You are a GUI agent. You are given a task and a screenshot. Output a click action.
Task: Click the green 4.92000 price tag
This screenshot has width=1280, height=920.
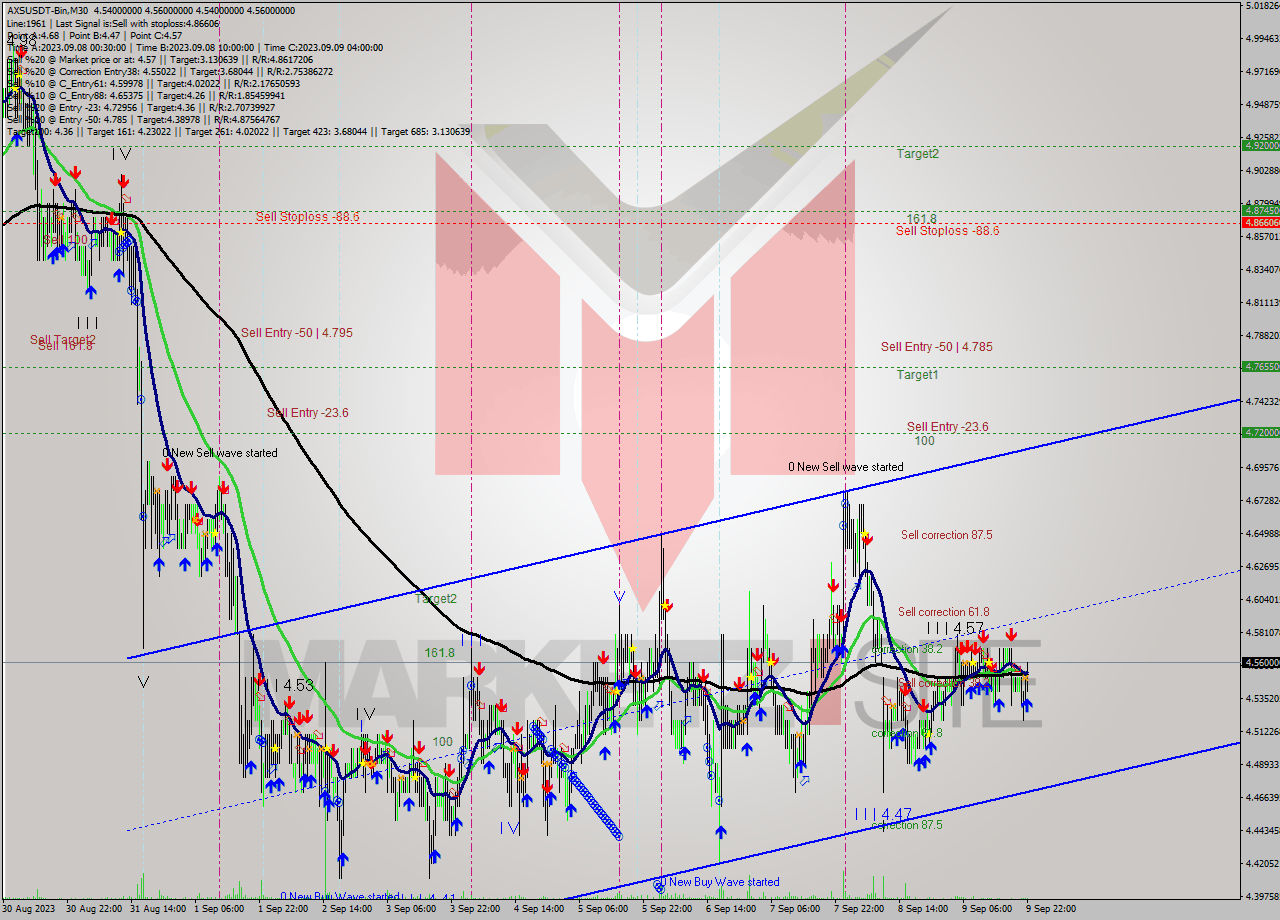[x=1260, y=145]
